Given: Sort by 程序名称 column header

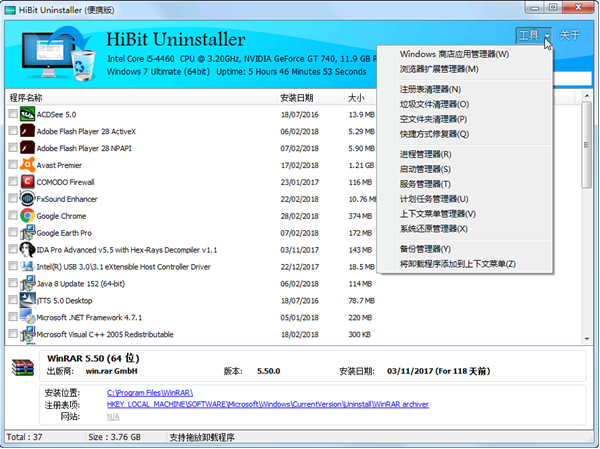Looking at the screenshot, I should pyautogui.click(x=26, y=98).
